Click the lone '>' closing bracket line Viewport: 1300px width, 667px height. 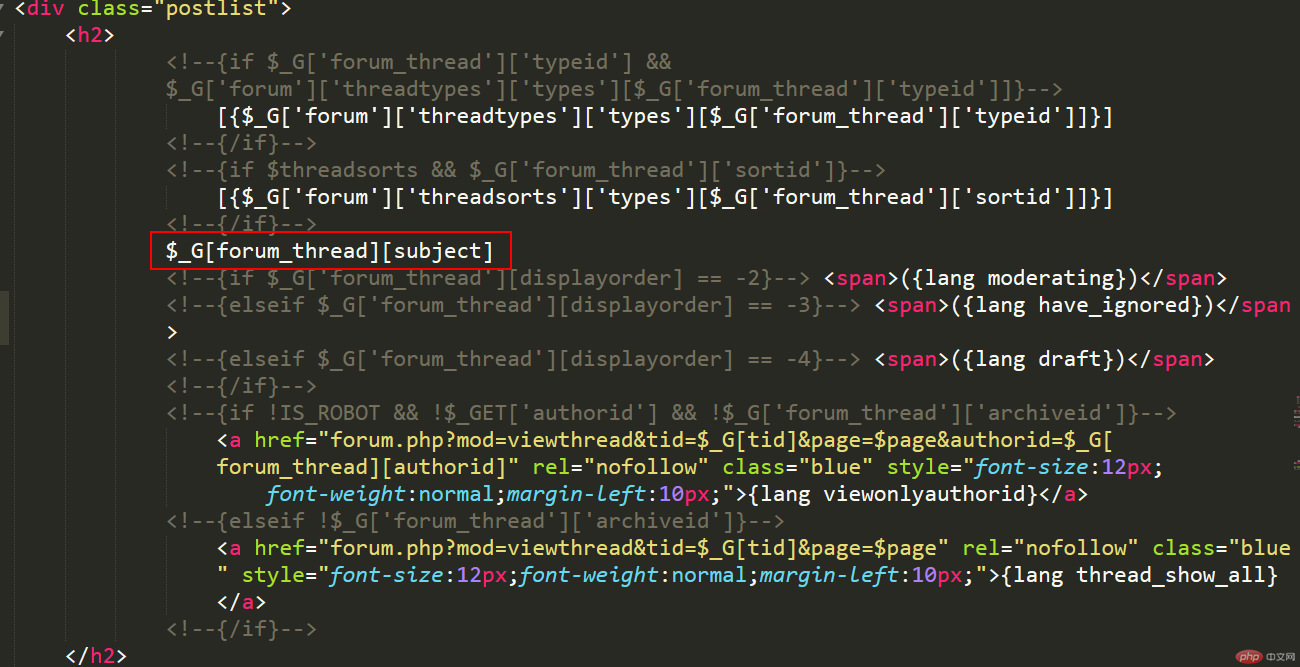172,332
